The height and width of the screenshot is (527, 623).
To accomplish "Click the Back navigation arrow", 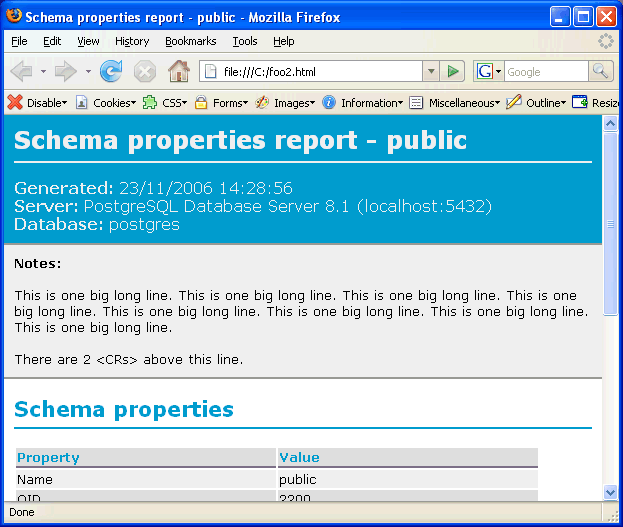I will click(x=22, y=71).
